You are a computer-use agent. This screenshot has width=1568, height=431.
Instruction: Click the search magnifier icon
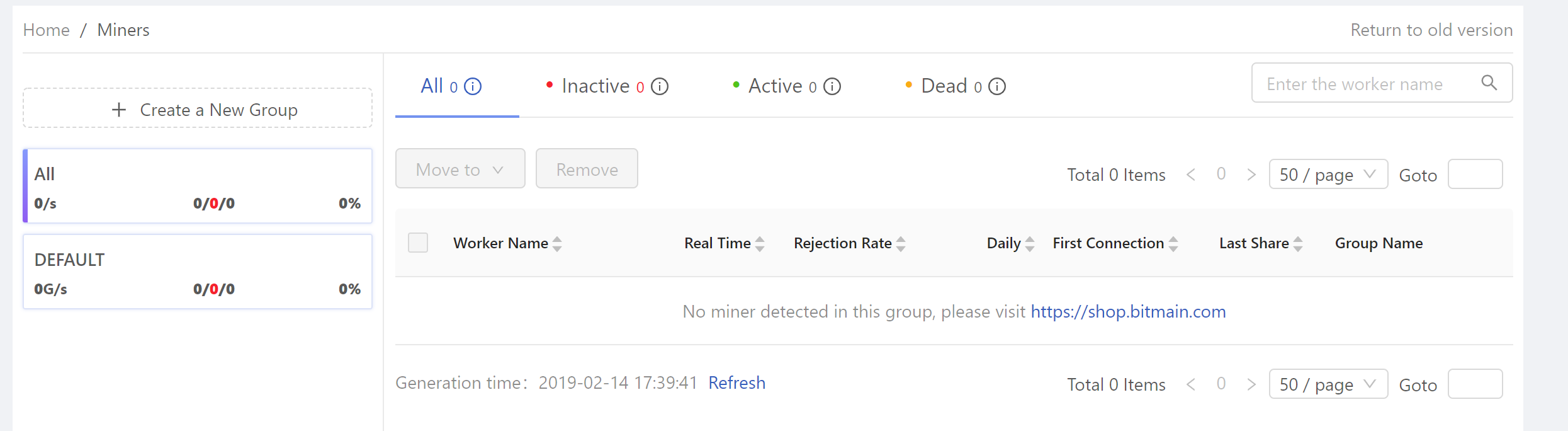tap(1489, 83)
